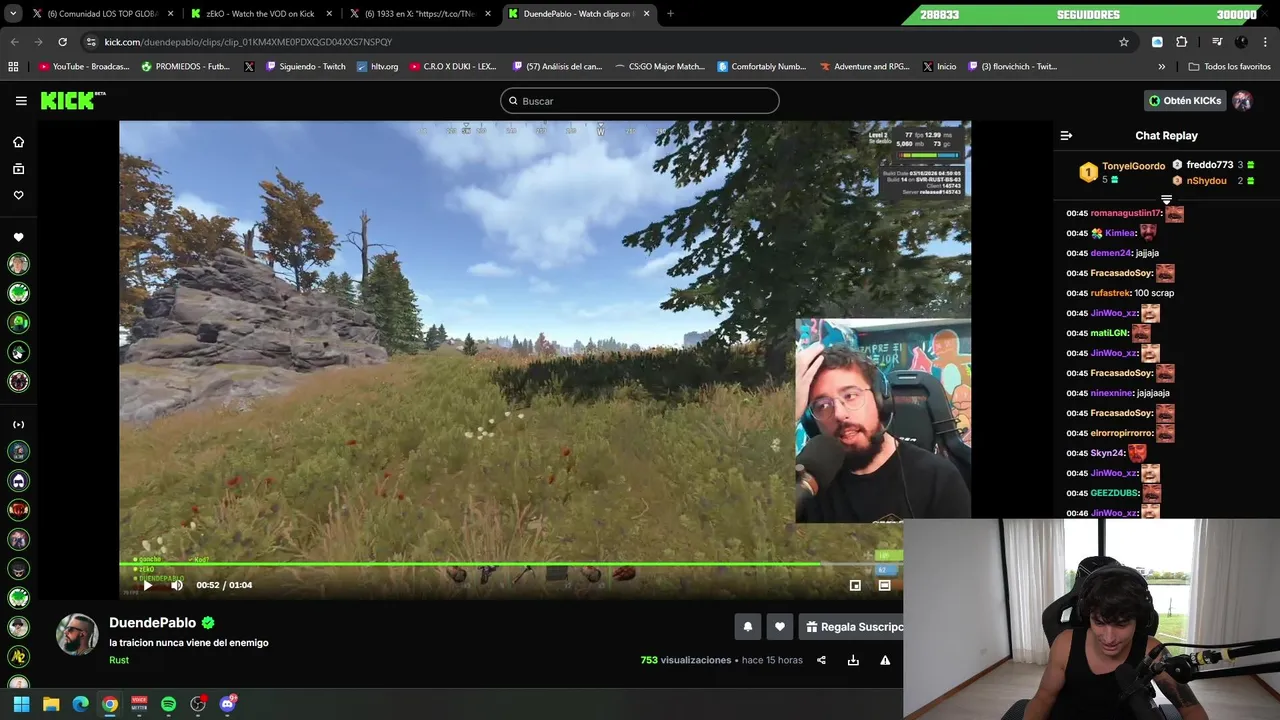Mute the clip volume
Screen dimensions: 1280x720
click(x=177, y=586)
